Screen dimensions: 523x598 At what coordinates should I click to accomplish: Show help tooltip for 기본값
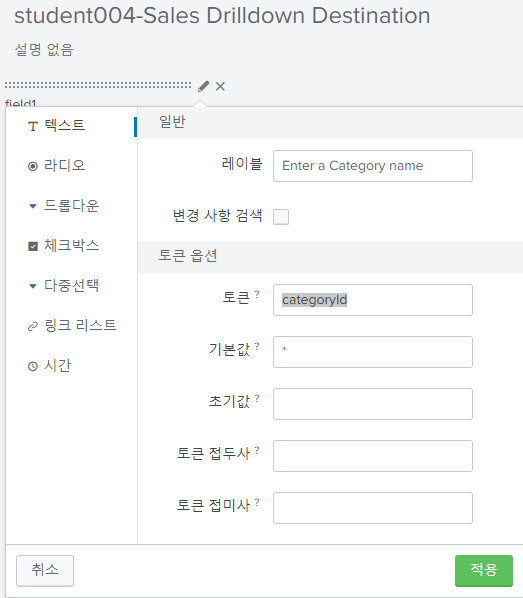[257, 346]
